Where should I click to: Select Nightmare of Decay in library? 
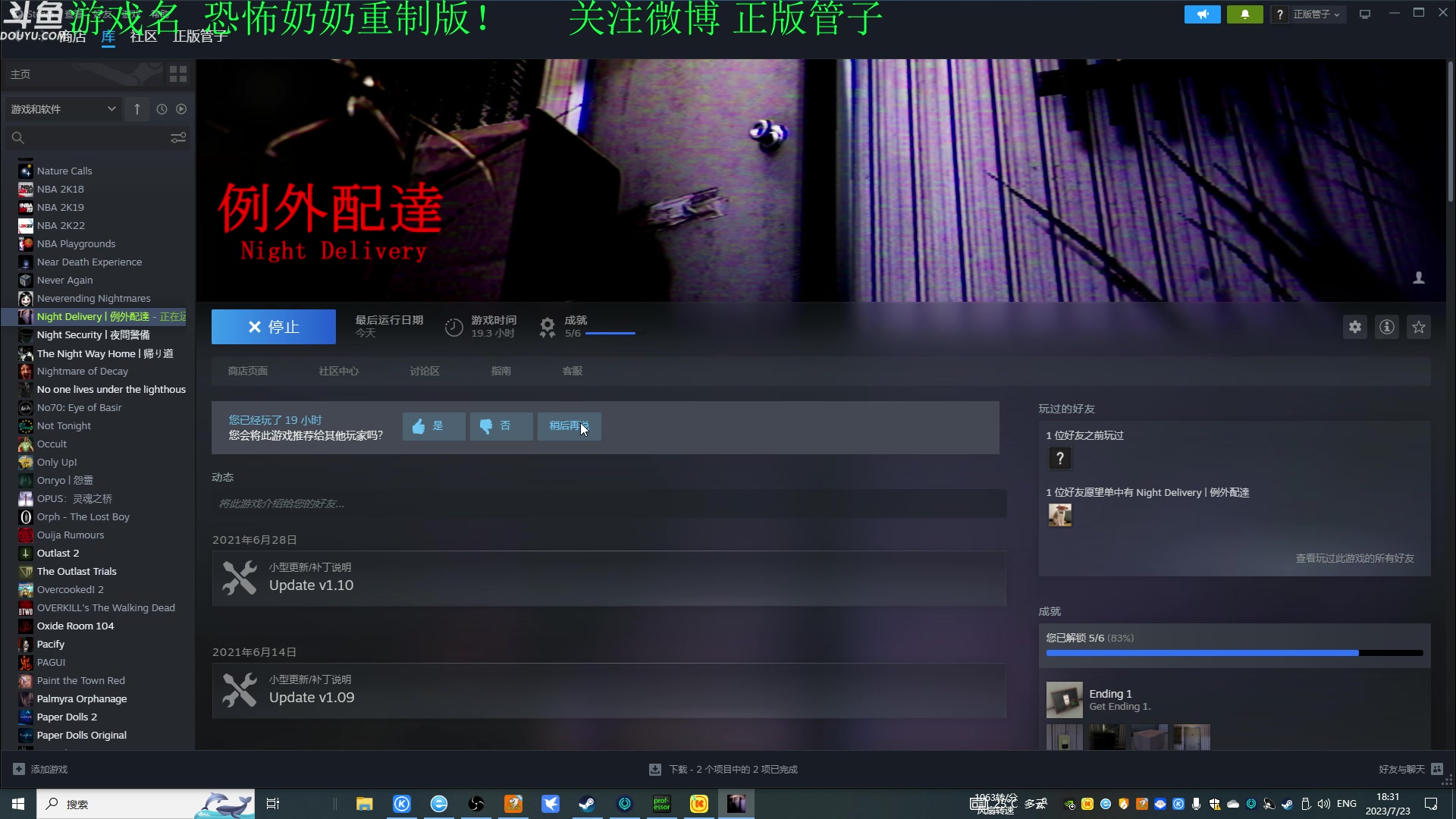(83, 371)
